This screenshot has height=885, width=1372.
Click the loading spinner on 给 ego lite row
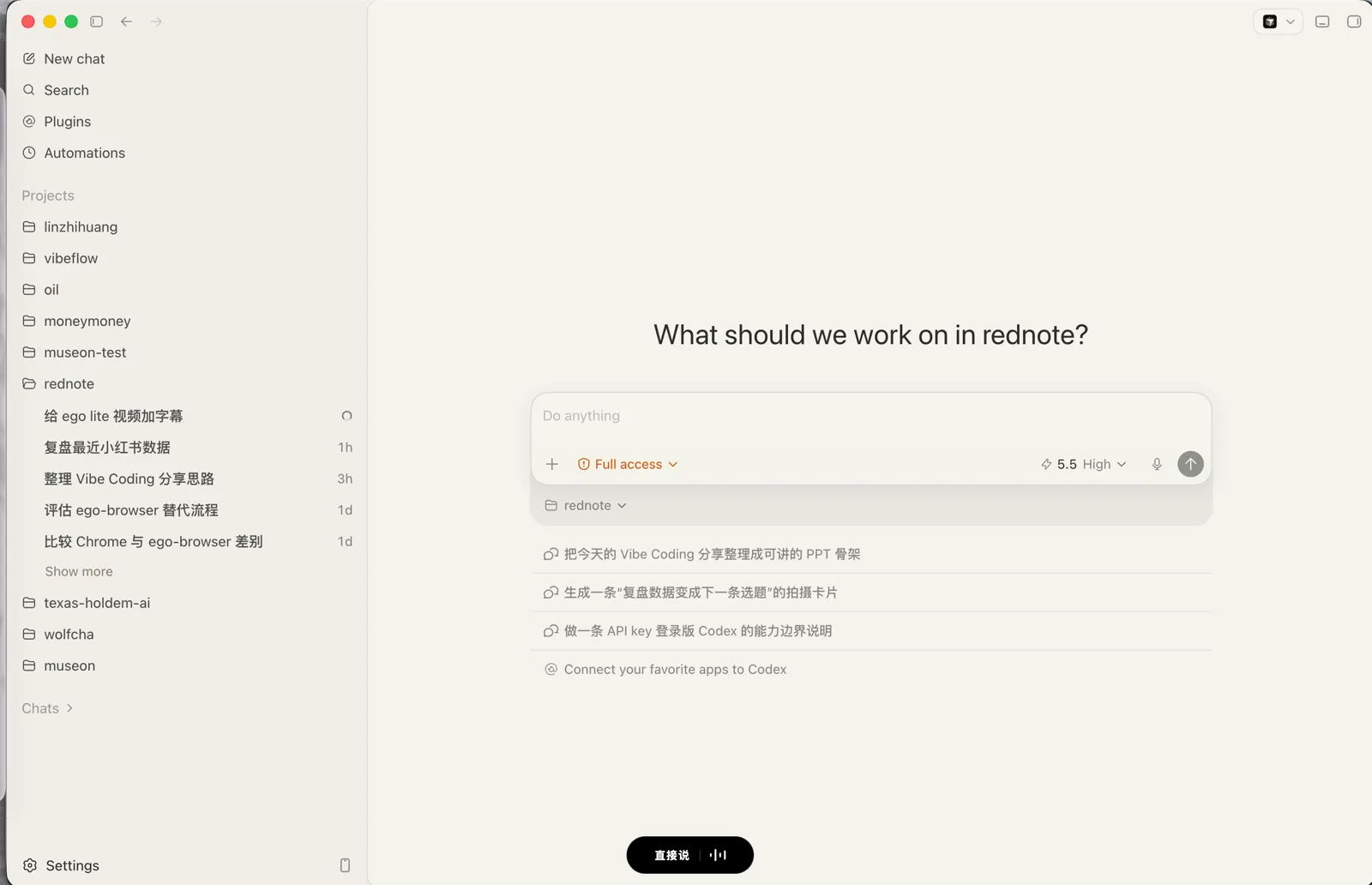tap(346, 416)
